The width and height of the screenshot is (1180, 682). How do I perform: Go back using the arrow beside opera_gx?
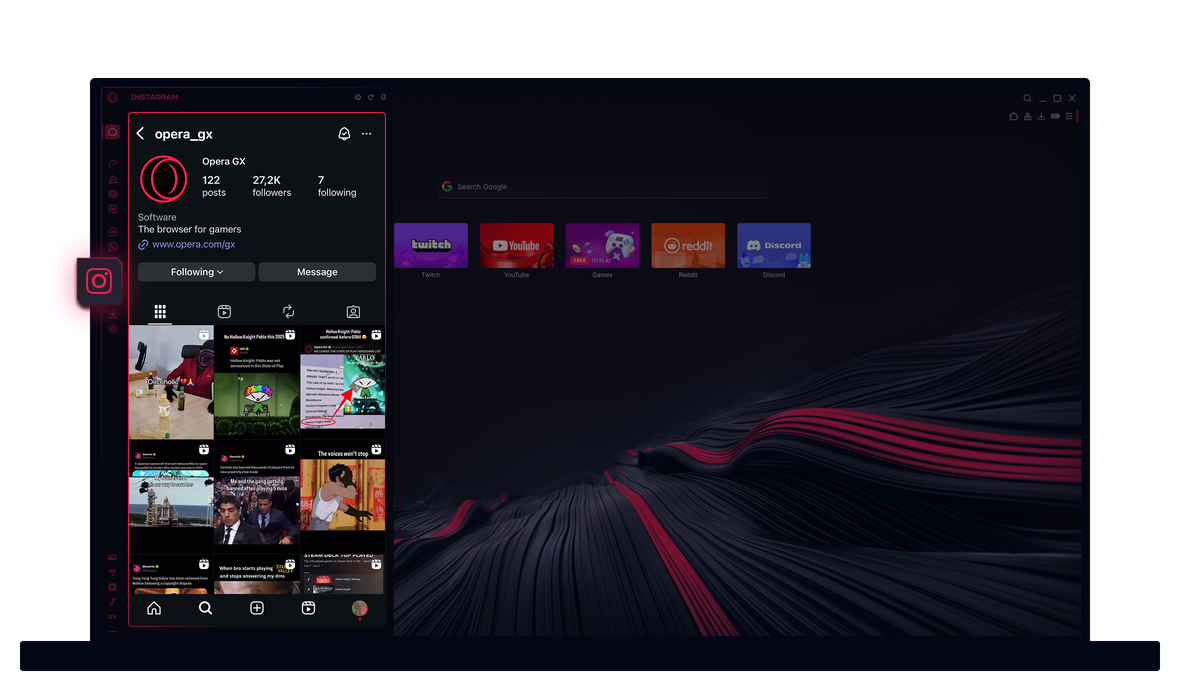pos(140,134)
